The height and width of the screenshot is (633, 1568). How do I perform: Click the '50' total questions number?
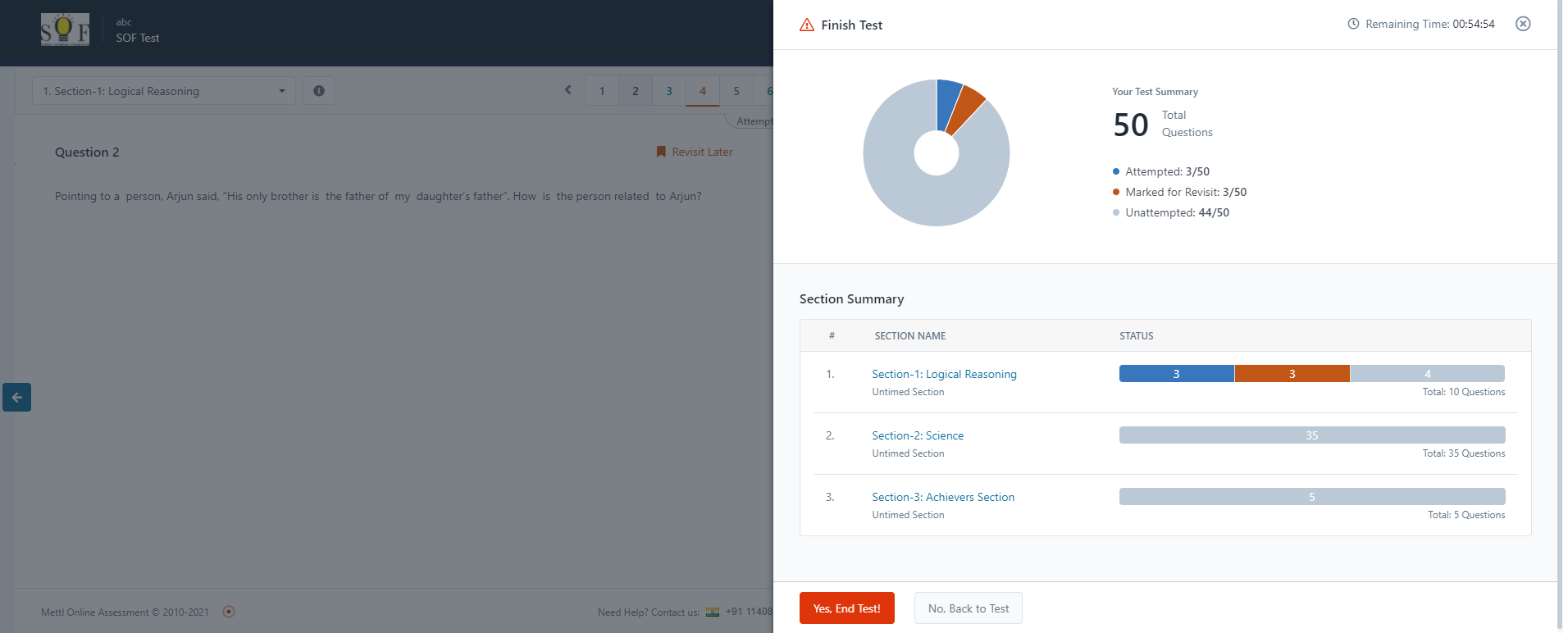tap(1130, 125)
